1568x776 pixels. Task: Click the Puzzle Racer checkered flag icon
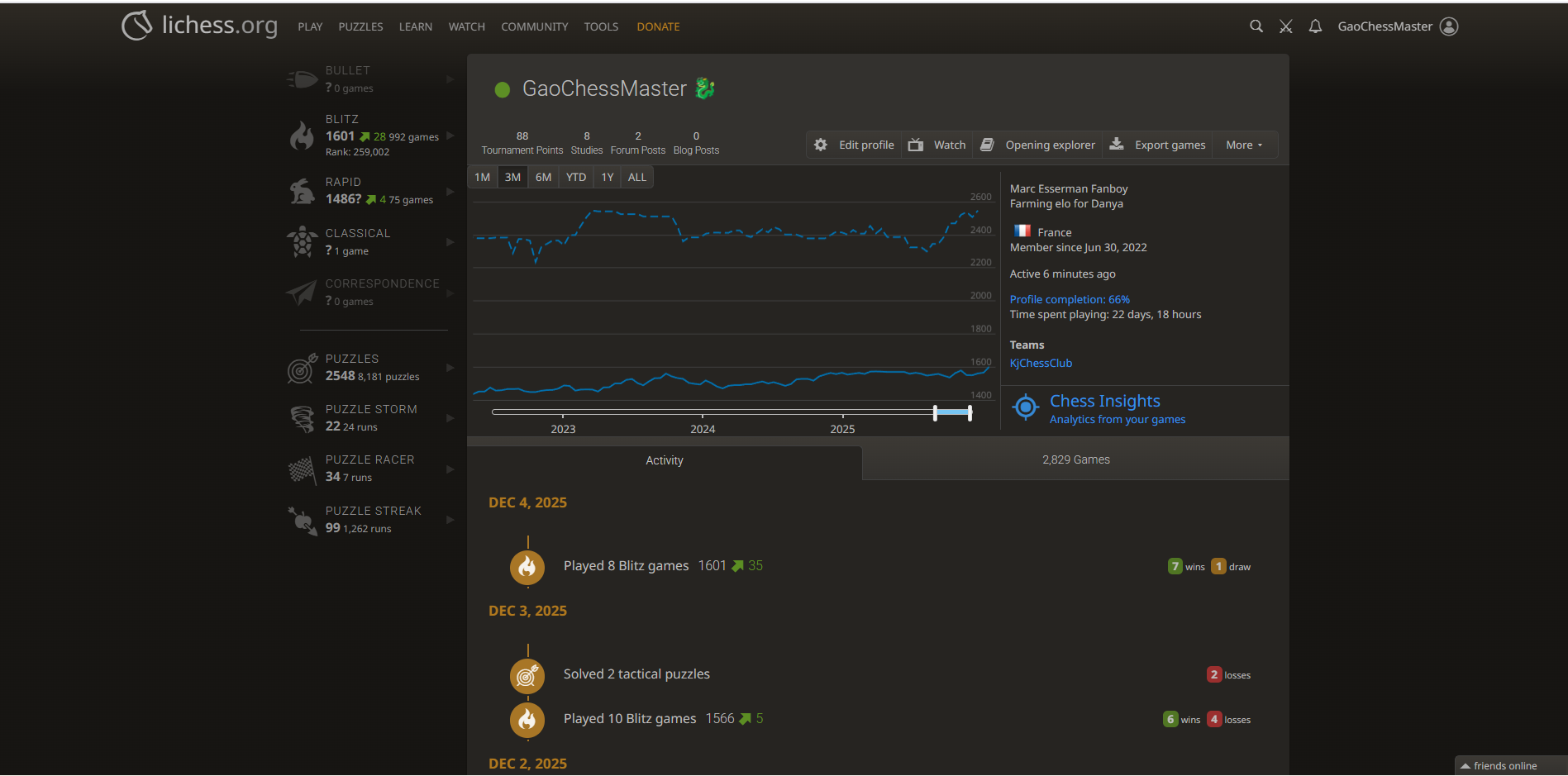[302, 469]
